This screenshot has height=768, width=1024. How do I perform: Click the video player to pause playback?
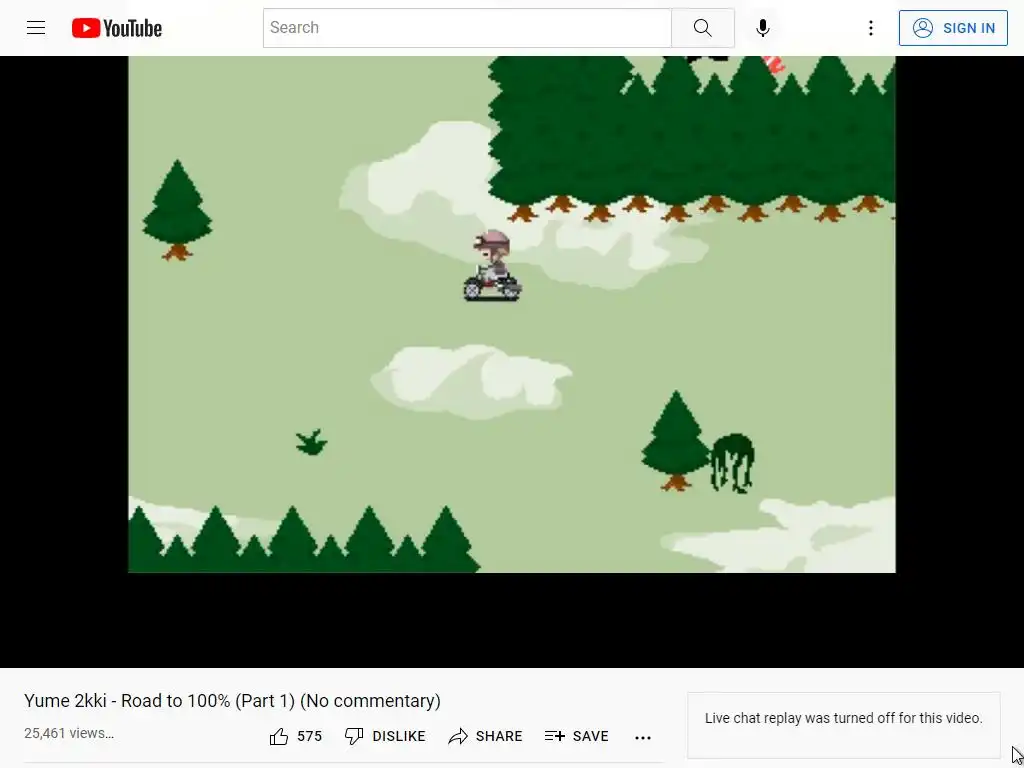click(x=512, y=361)
